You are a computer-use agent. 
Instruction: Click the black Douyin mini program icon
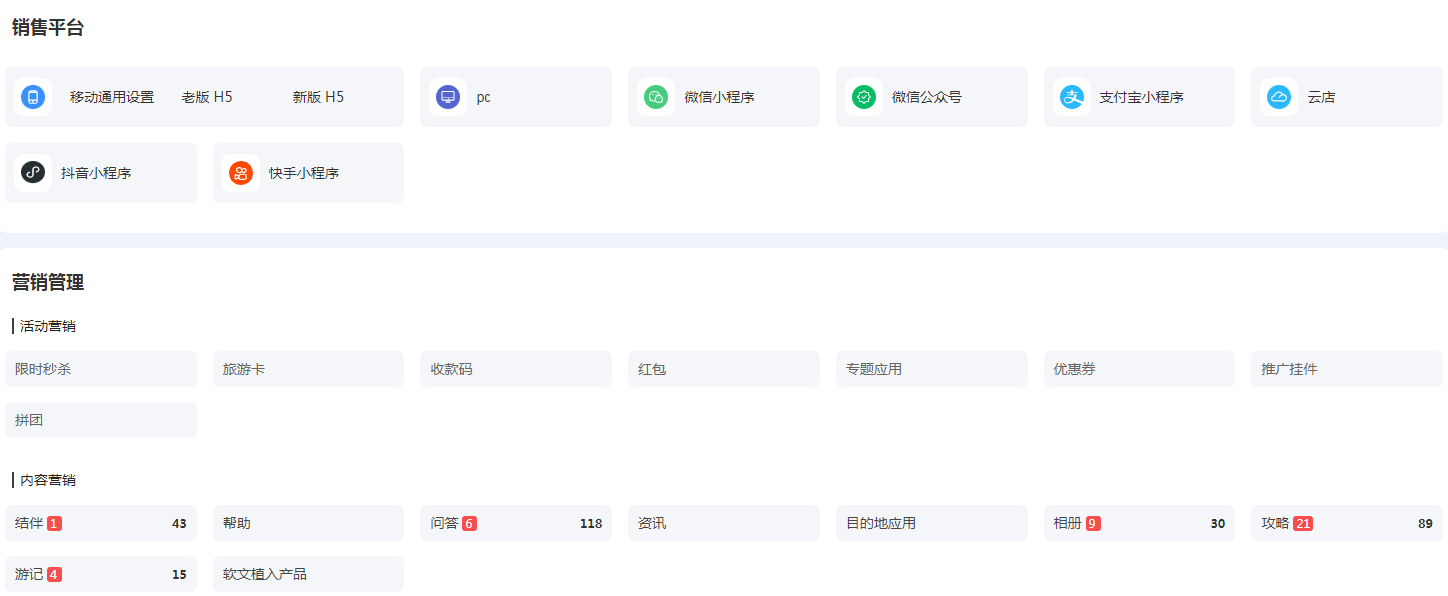pos(33,173)
